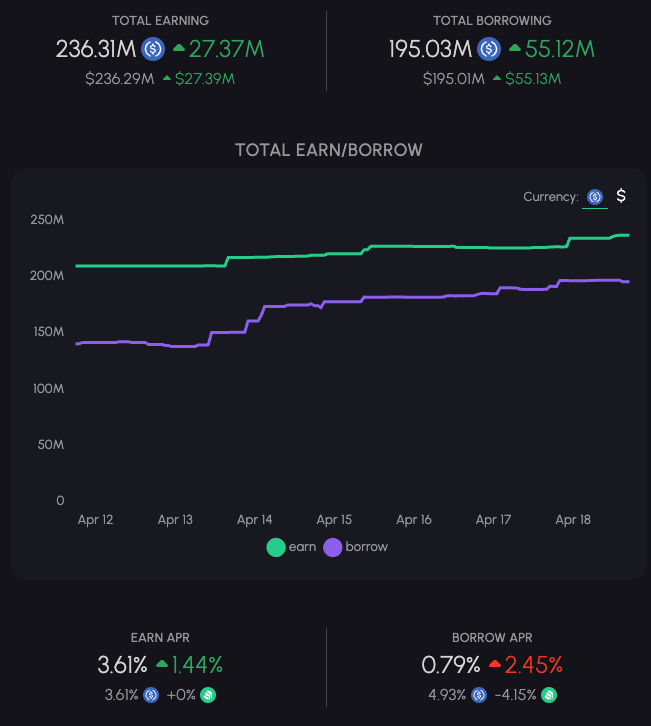651x726 pixels.
Task: Switch chart currency to USDC token
Action: [595, 197]
